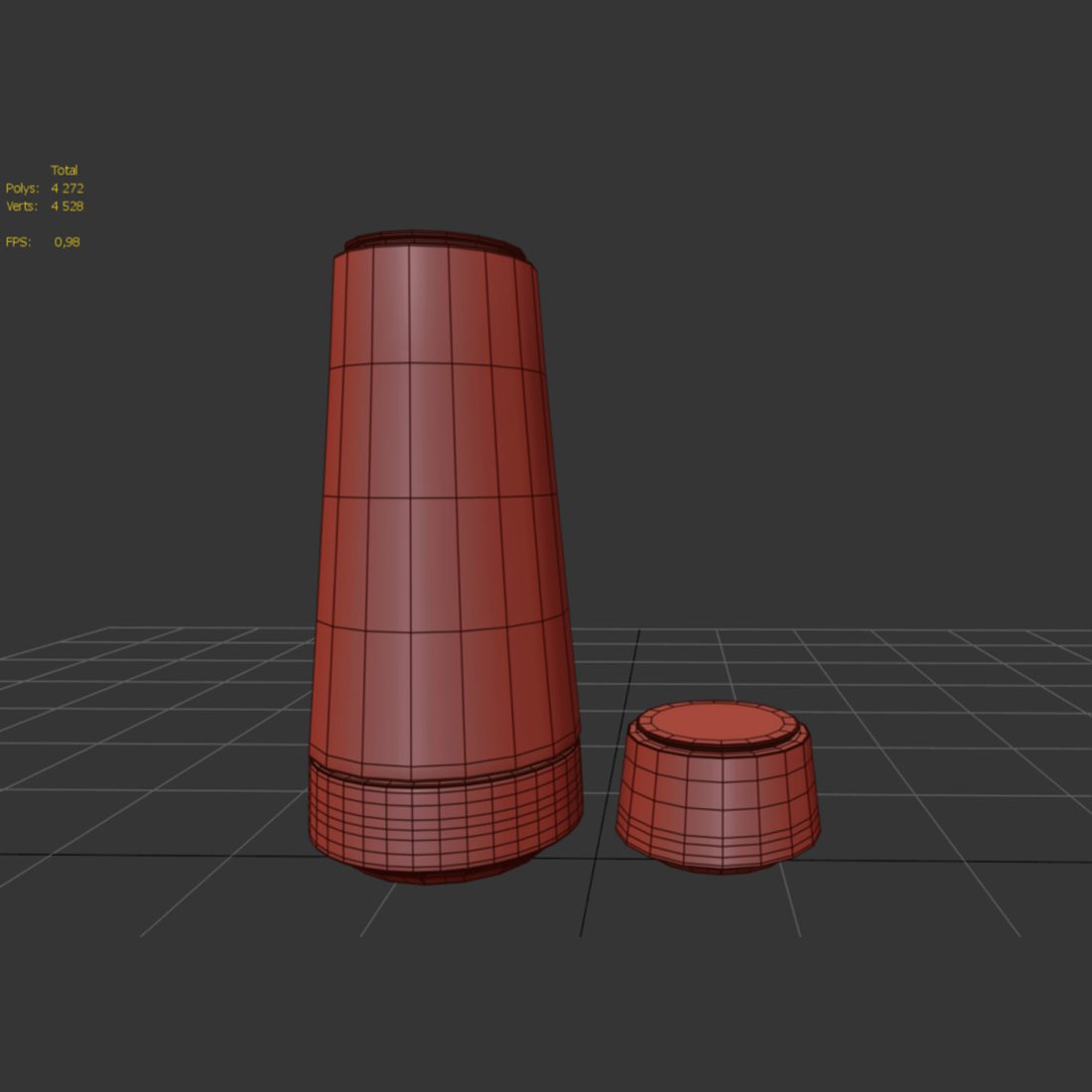This screenshot has height=1092, width=1092.
Task: Select the groove seam between body and base
Action: pos(446,774)
